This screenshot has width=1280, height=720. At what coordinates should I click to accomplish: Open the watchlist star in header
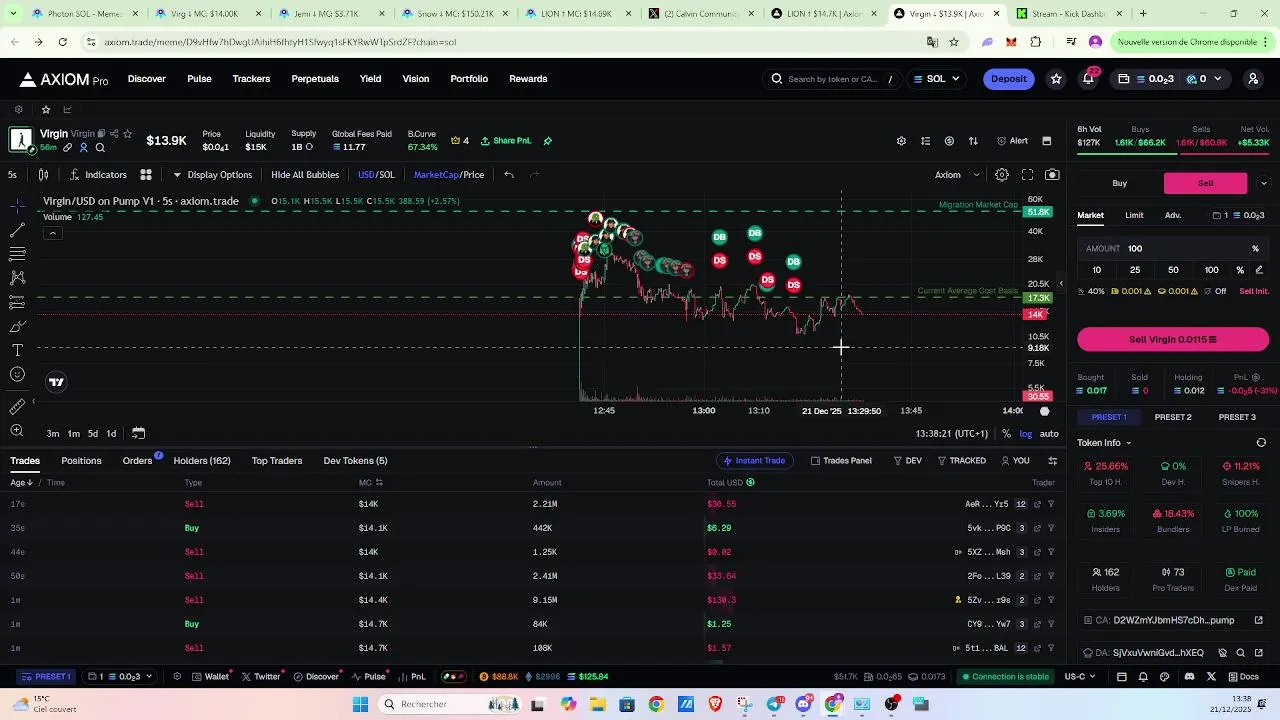1056,79
